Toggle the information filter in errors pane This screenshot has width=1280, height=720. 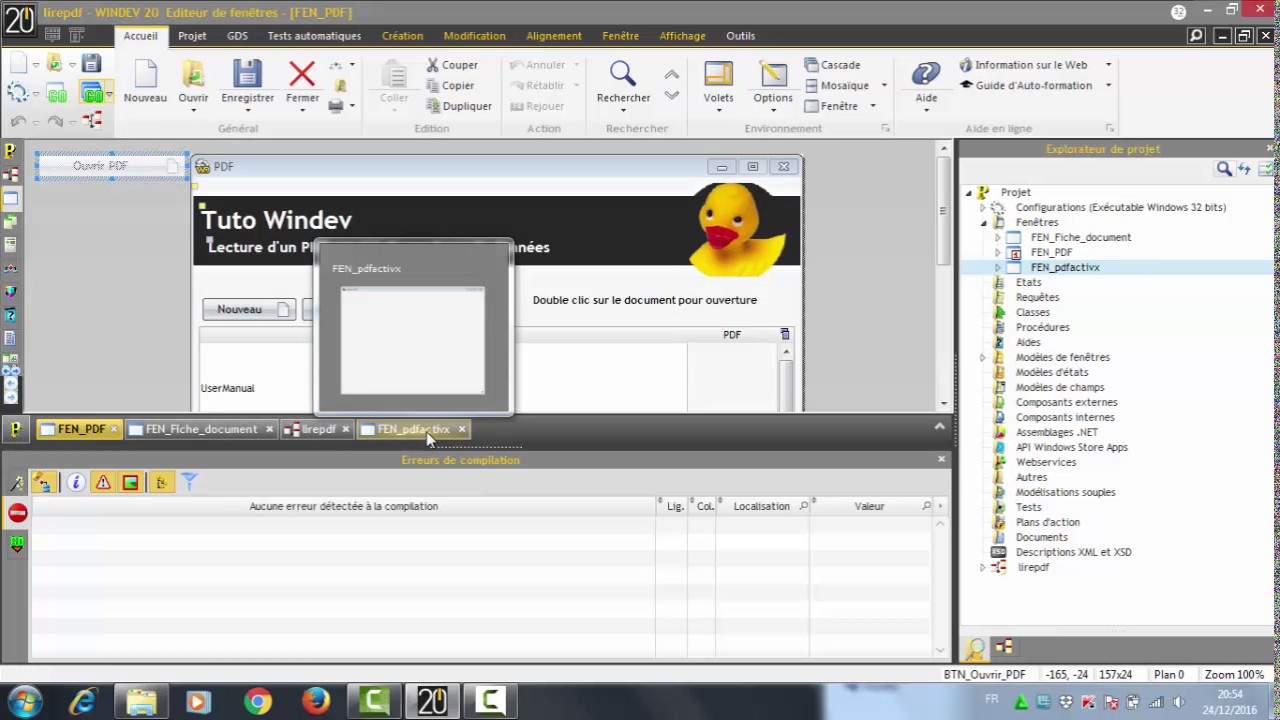(76, 483)
